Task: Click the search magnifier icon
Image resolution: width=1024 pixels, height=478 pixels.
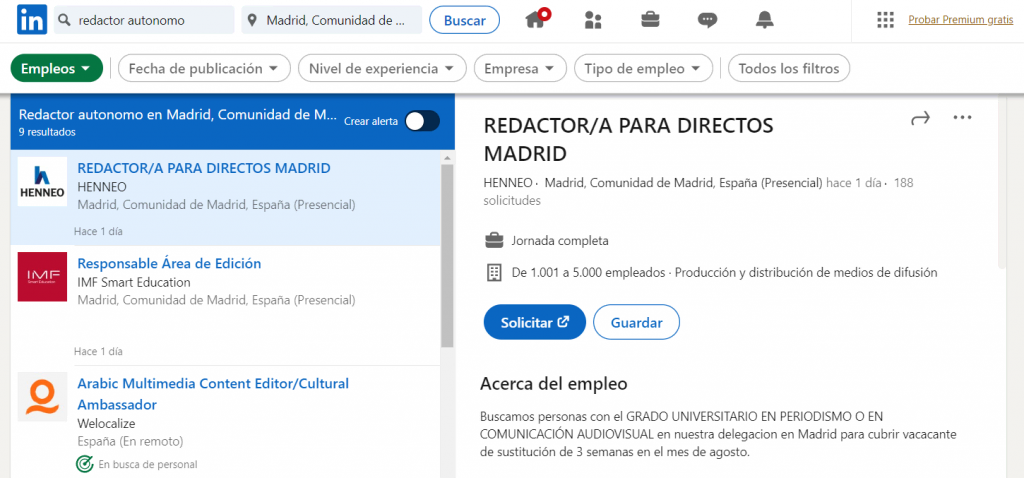Action: click(x=65, y=20)
